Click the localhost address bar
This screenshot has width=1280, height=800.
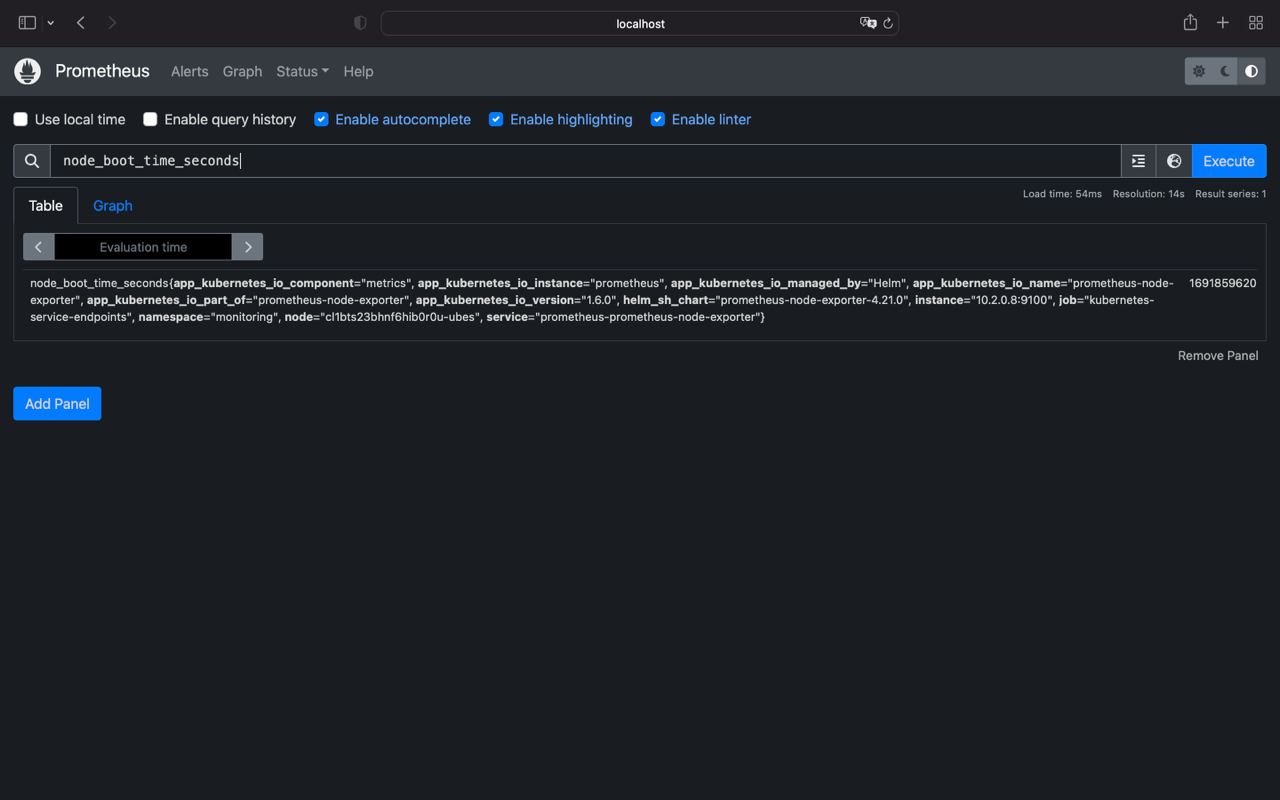[640, 23]
